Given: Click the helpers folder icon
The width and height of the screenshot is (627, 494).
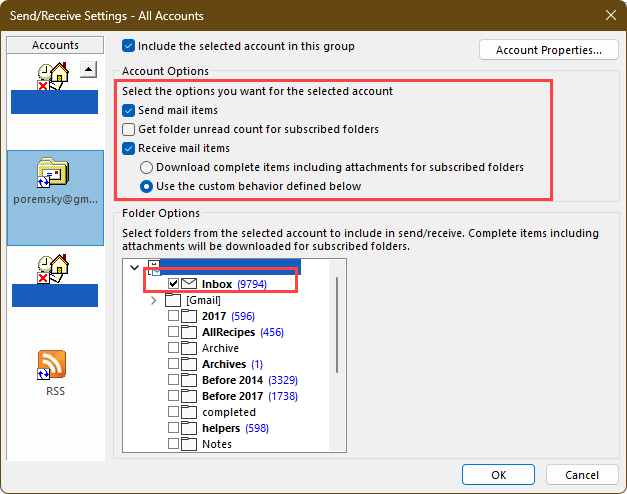Looking at the screenshot, I should [189, 428].
